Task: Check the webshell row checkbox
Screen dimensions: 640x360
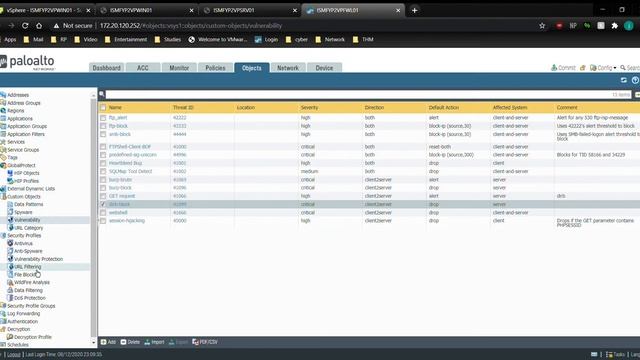Action: (x=103, y=212)
